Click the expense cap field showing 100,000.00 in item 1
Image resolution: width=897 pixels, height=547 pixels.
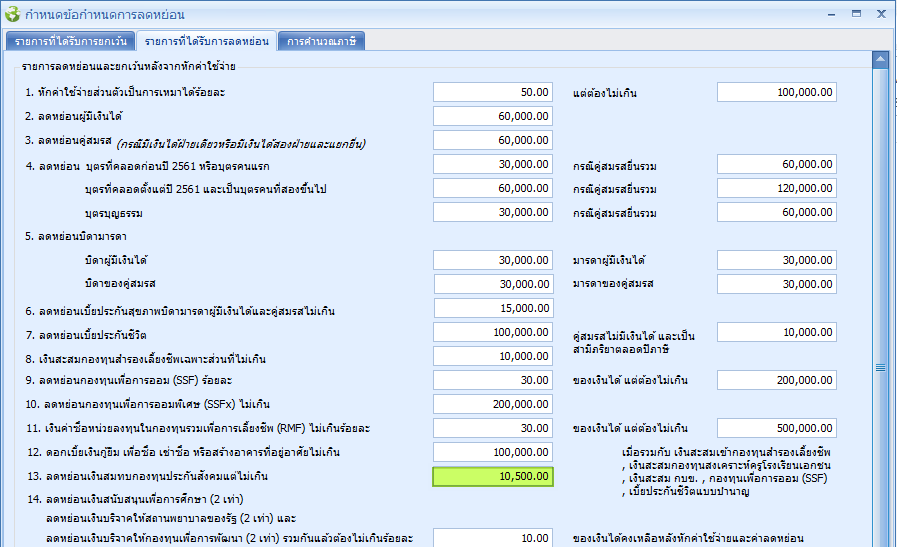(776, 92)
